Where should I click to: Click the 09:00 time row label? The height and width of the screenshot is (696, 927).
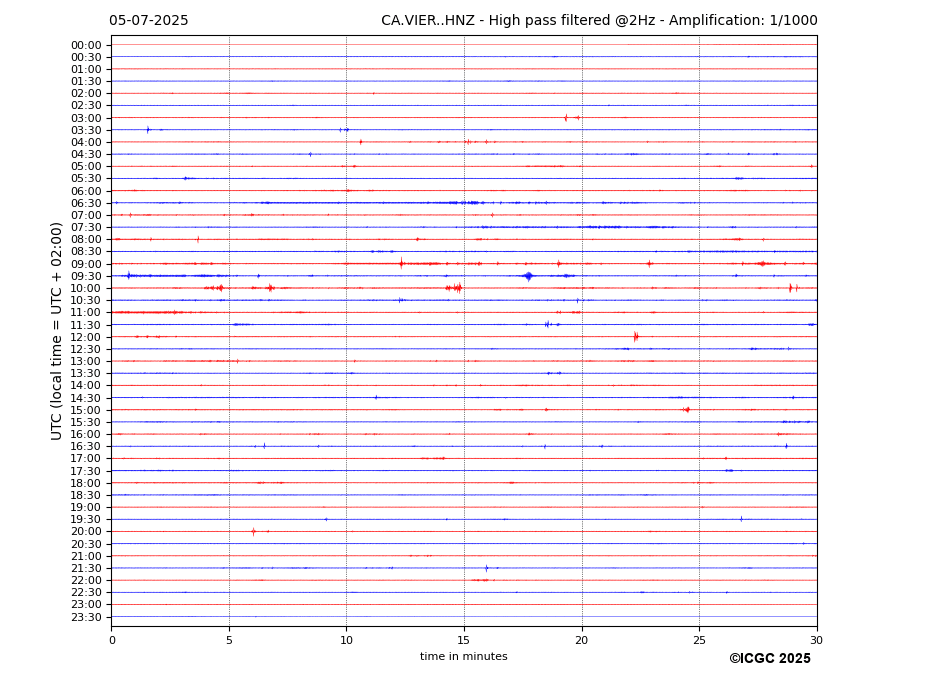(x=86, y=264)
